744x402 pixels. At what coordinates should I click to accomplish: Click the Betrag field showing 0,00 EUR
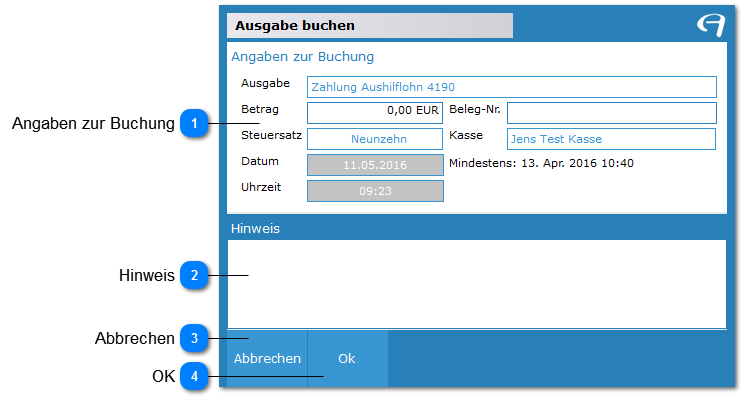click(x=375, y=113)
